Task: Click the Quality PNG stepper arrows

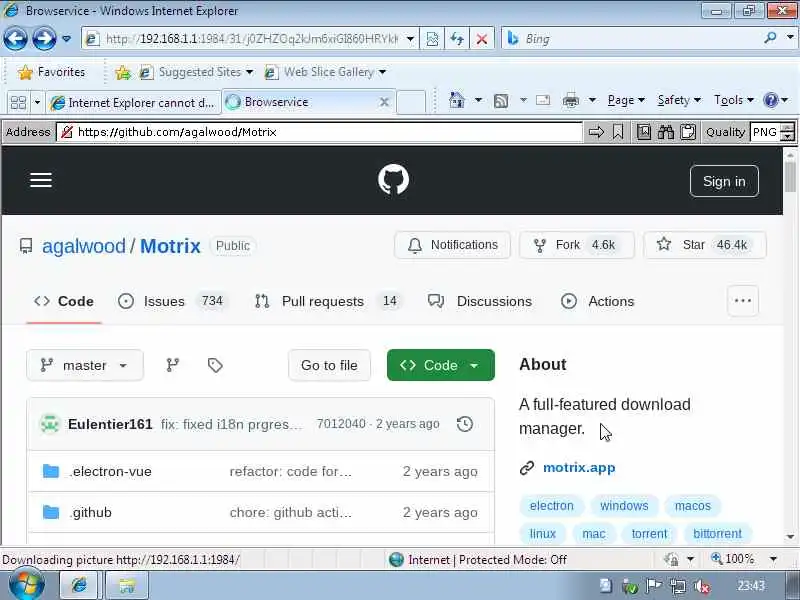Action: tap(788, 132)
